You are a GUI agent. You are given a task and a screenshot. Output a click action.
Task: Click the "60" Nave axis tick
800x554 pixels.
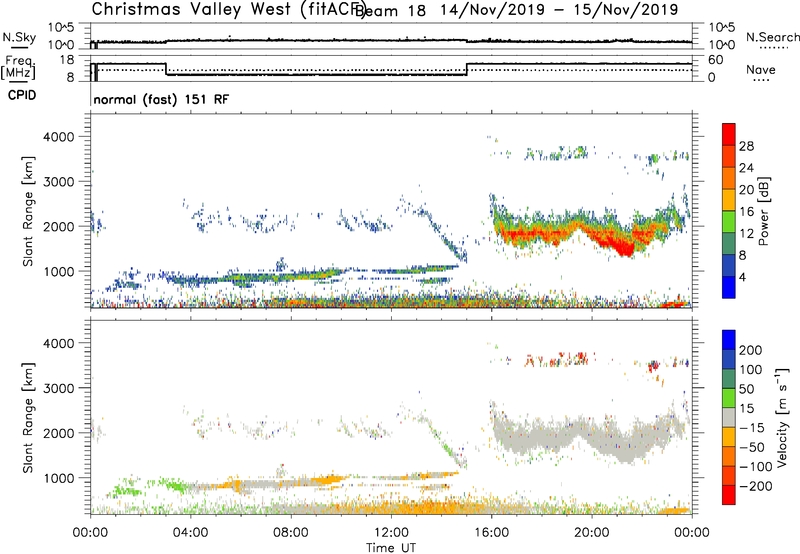tap(716, 60)
